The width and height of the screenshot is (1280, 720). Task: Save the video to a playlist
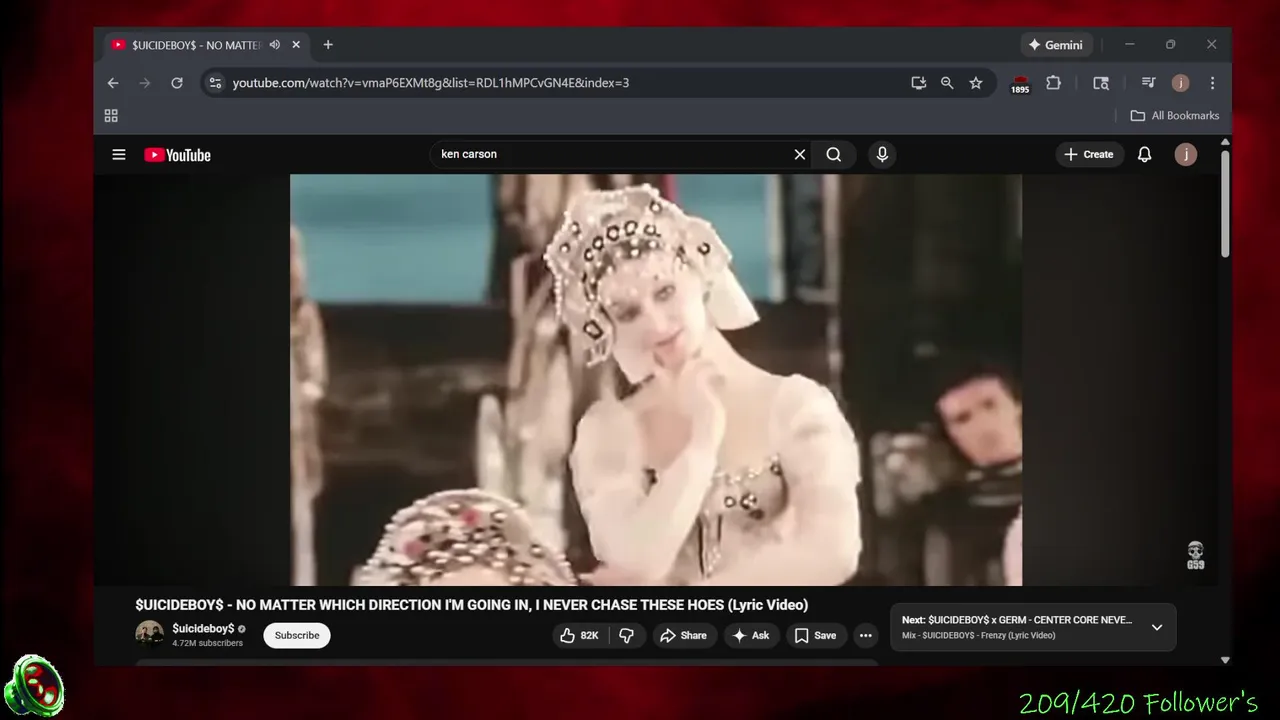pos(816,635)
